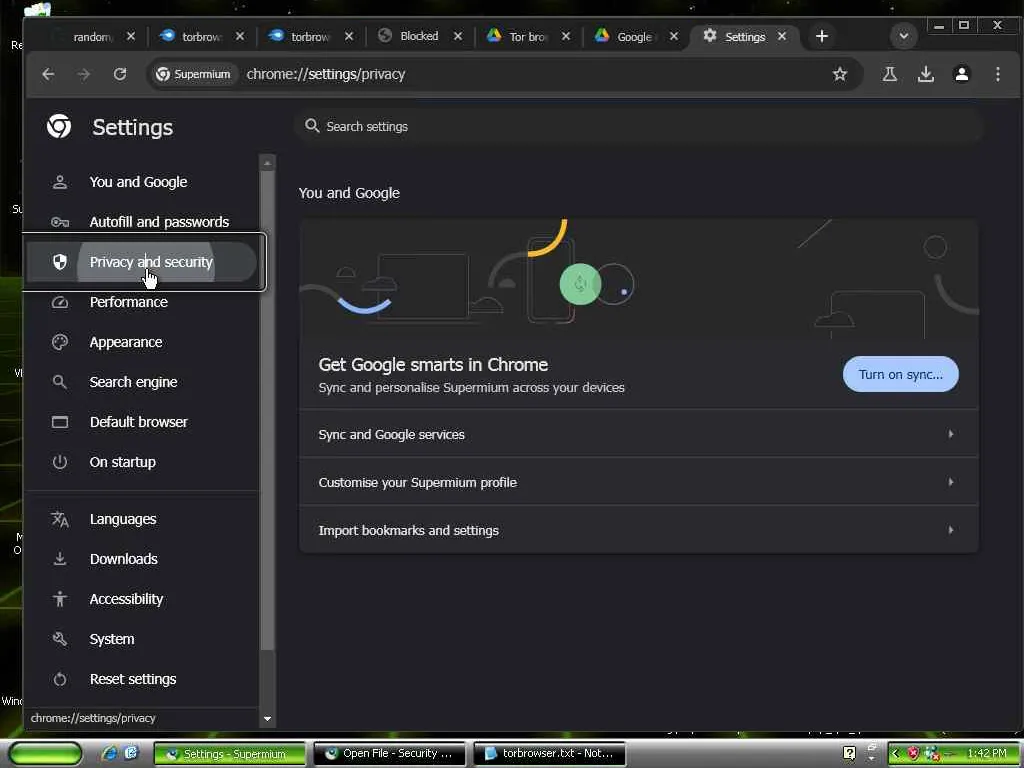Click the Chrome logo beside Settings title

tap(59, 127)
